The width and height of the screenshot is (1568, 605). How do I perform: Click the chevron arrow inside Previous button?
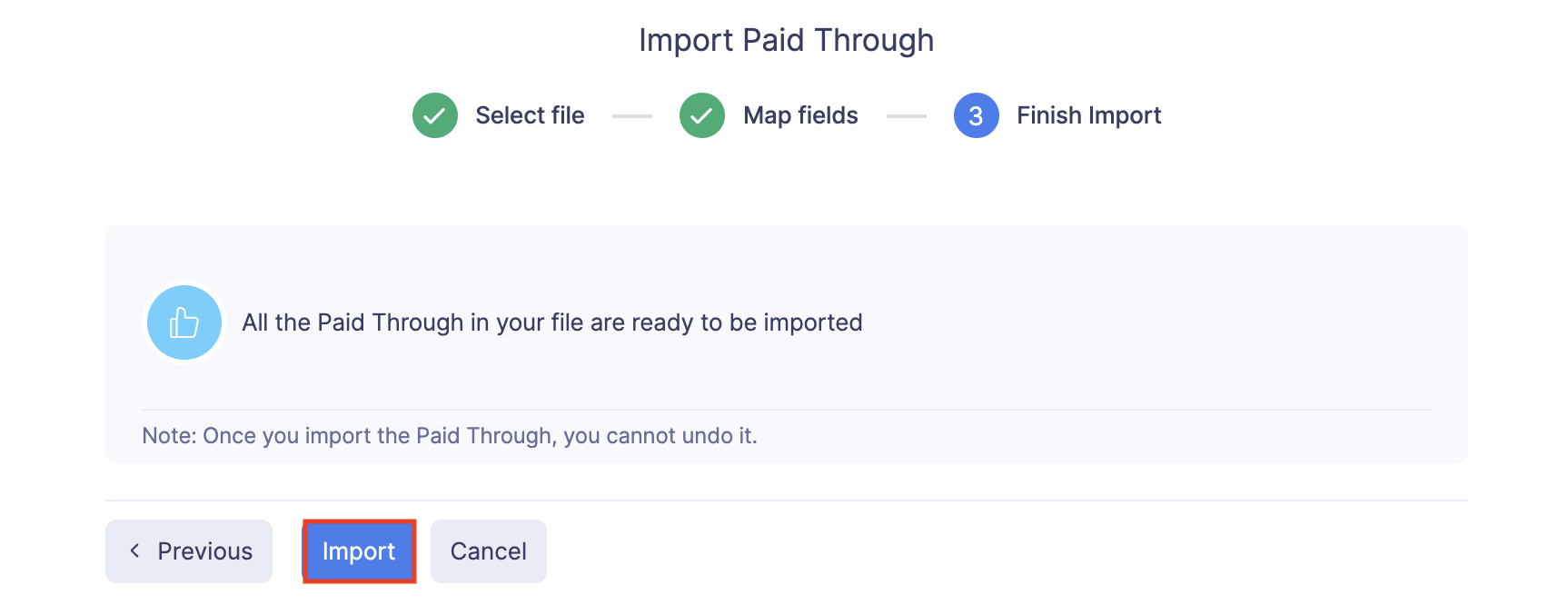(x=134, y=550)
